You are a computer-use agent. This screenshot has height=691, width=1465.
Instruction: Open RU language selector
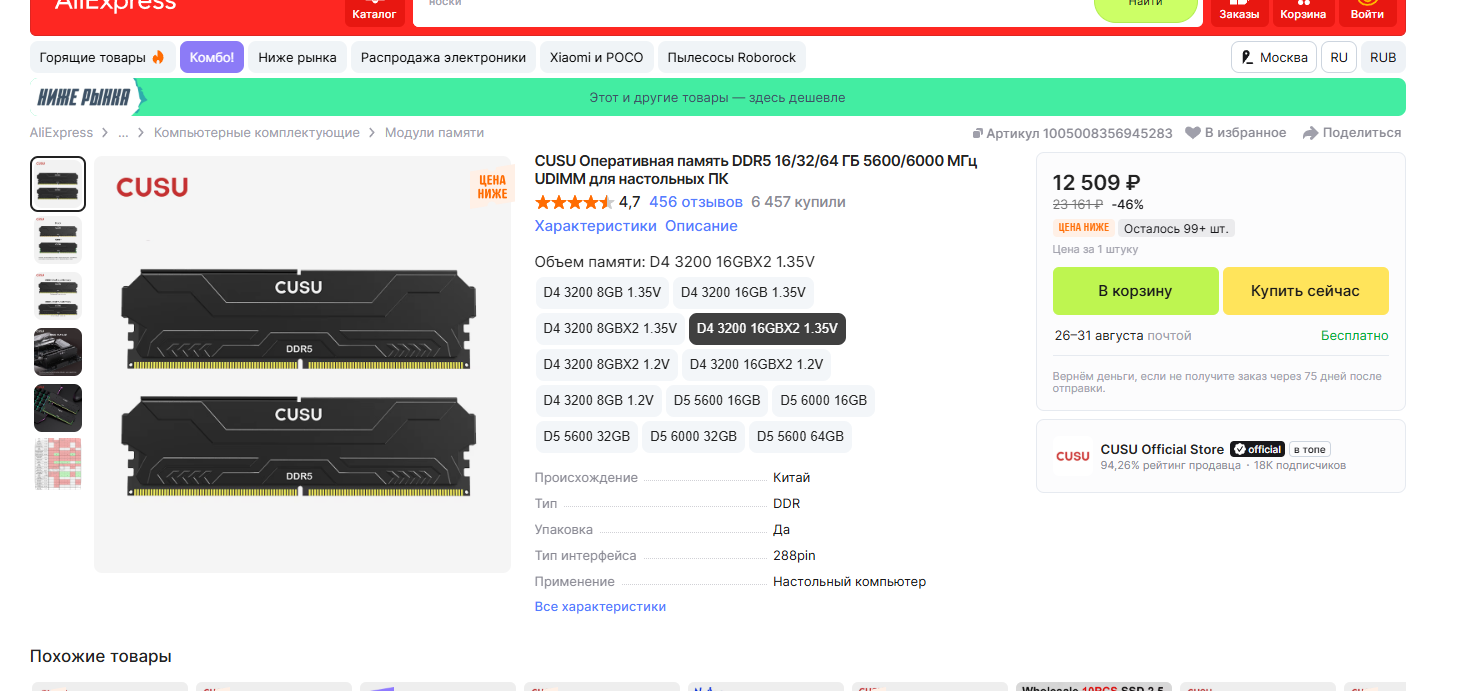point(1339,57)
